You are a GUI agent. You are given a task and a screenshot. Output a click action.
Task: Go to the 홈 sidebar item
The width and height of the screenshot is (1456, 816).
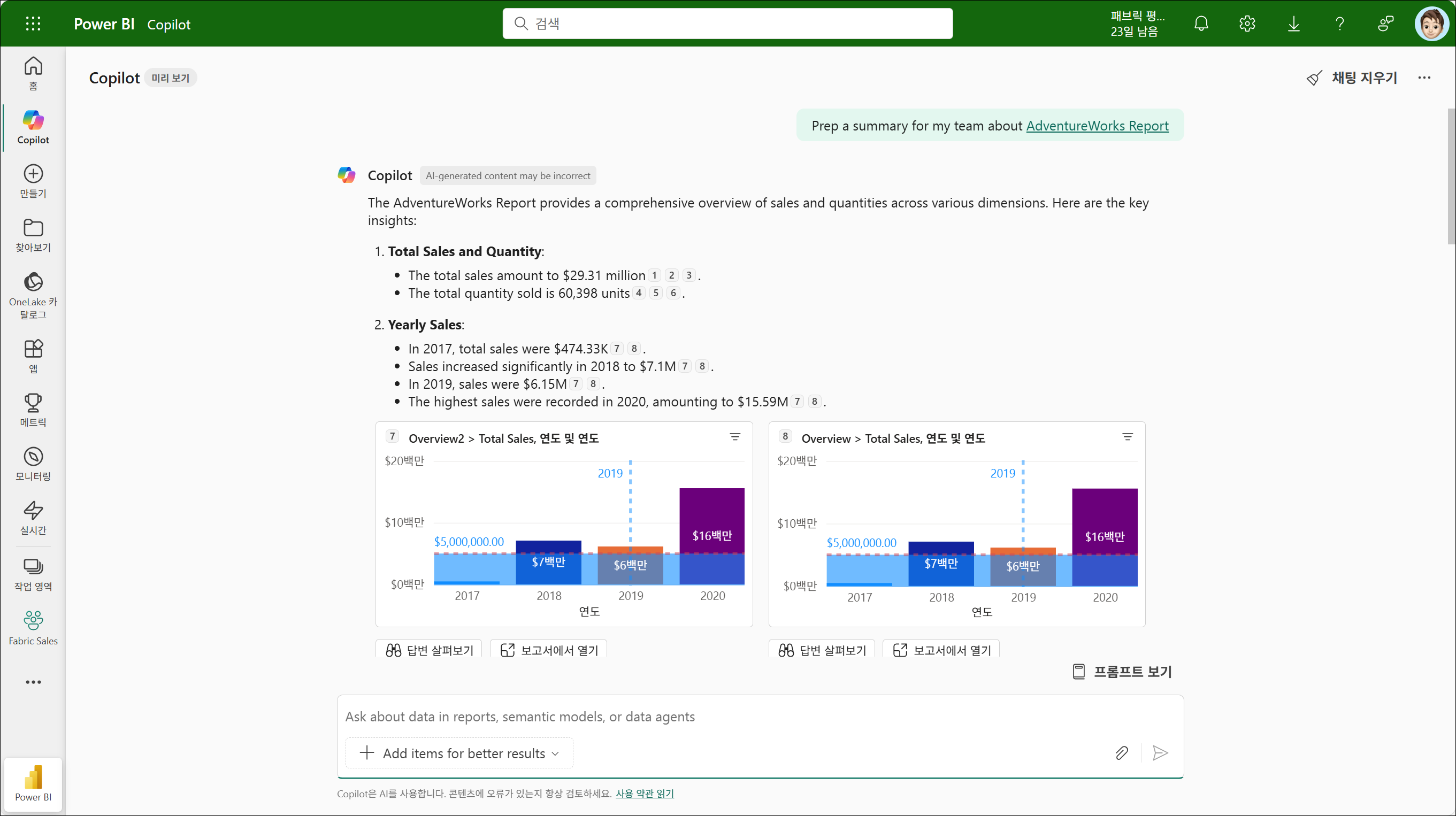click(33, 72)
